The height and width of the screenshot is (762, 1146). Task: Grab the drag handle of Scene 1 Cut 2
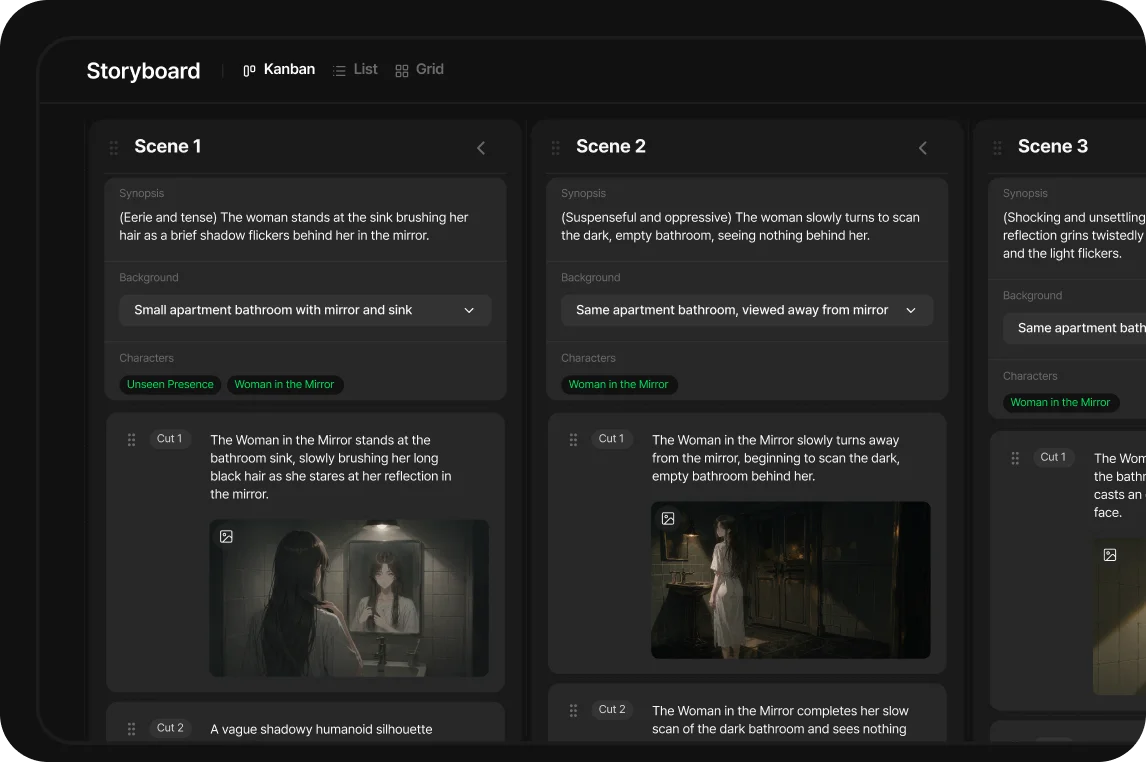pos(132,729)
